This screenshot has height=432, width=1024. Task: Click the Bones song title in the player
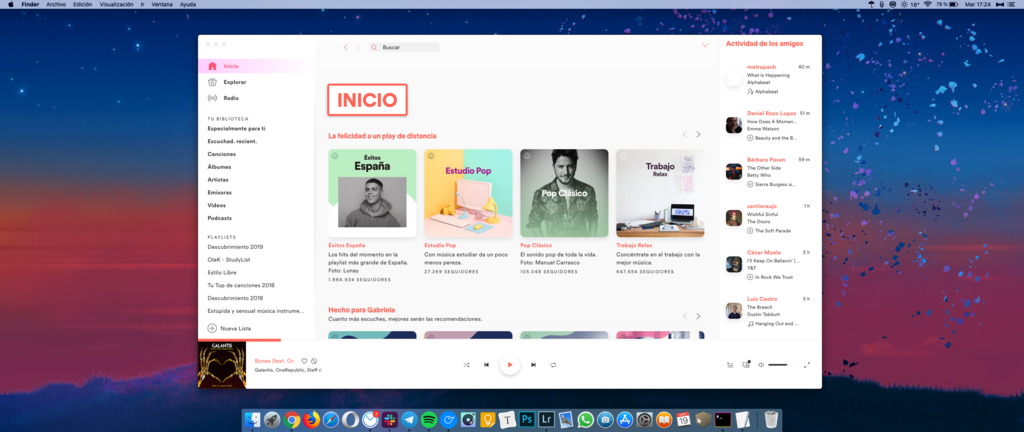[x=274, y=361]
